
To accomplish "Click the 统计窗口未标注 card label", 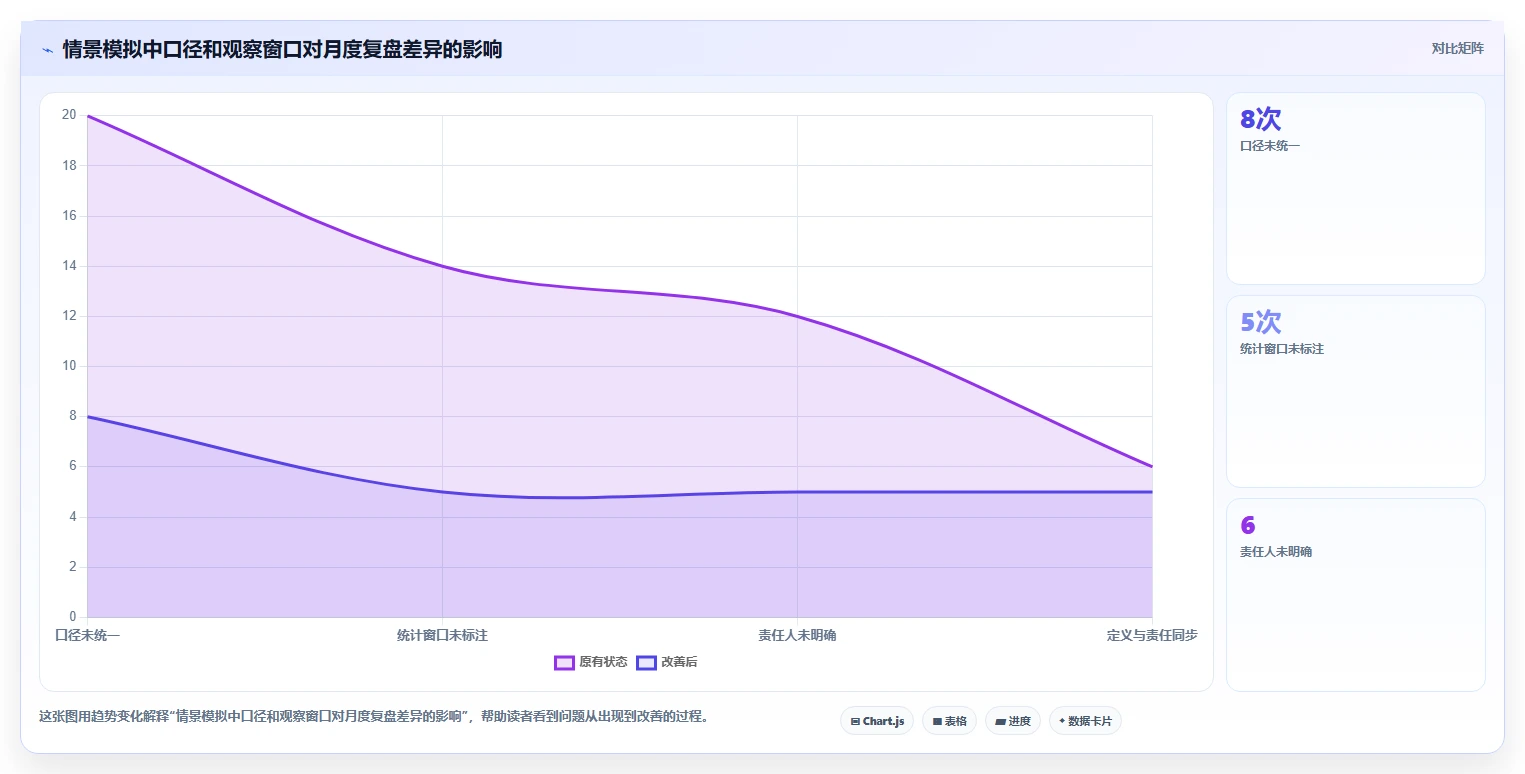I will click(1282, 349).
